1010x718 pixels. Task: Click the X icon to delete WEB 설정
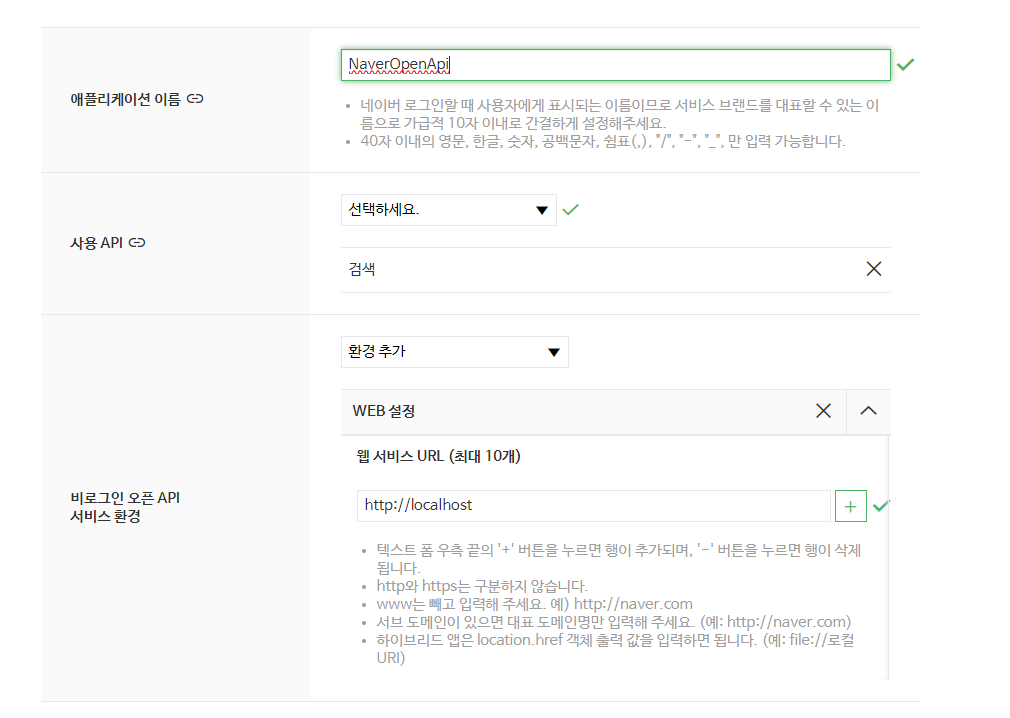(x=823, y=410)
